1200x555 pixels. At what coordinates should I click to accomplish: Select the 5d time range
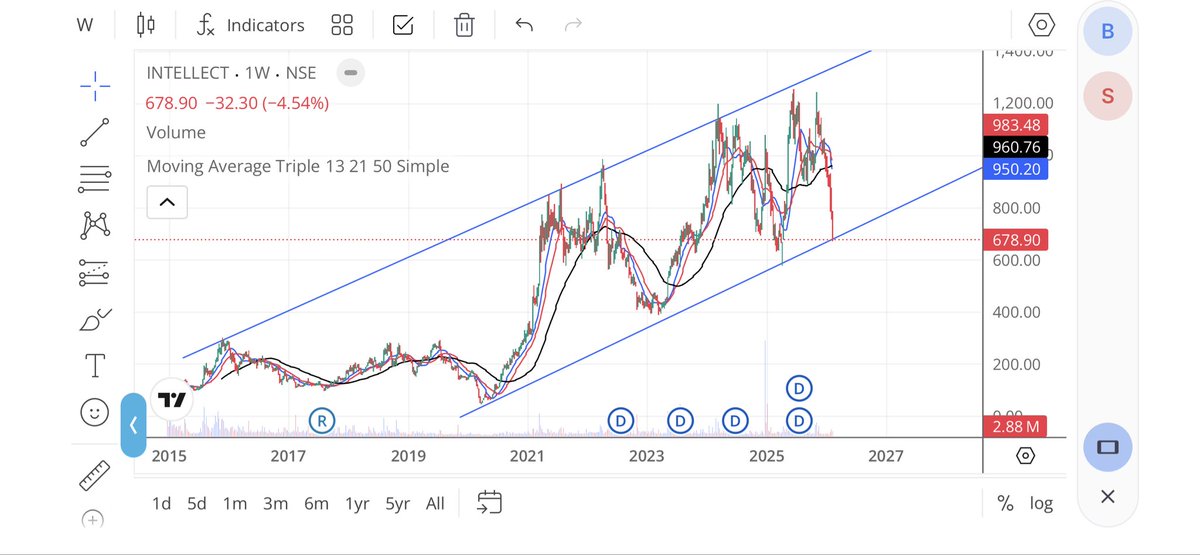pos(197,503)
